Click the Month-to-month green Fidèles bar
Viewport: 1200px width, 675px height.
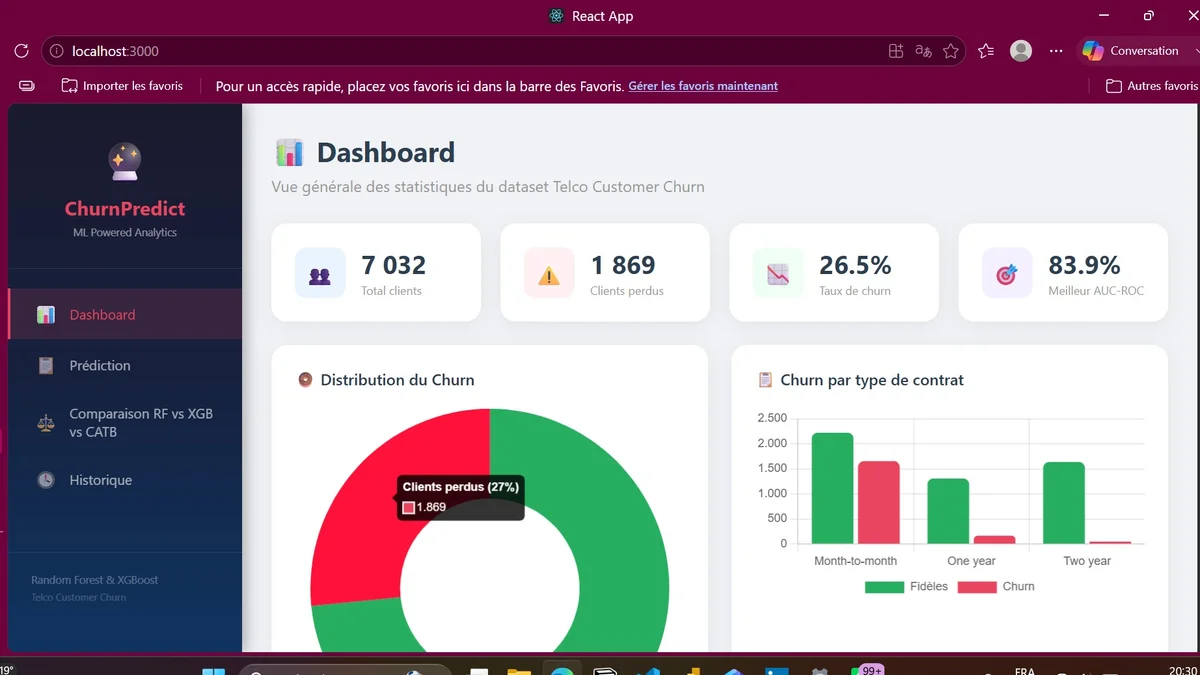click(x=832, y=488)
